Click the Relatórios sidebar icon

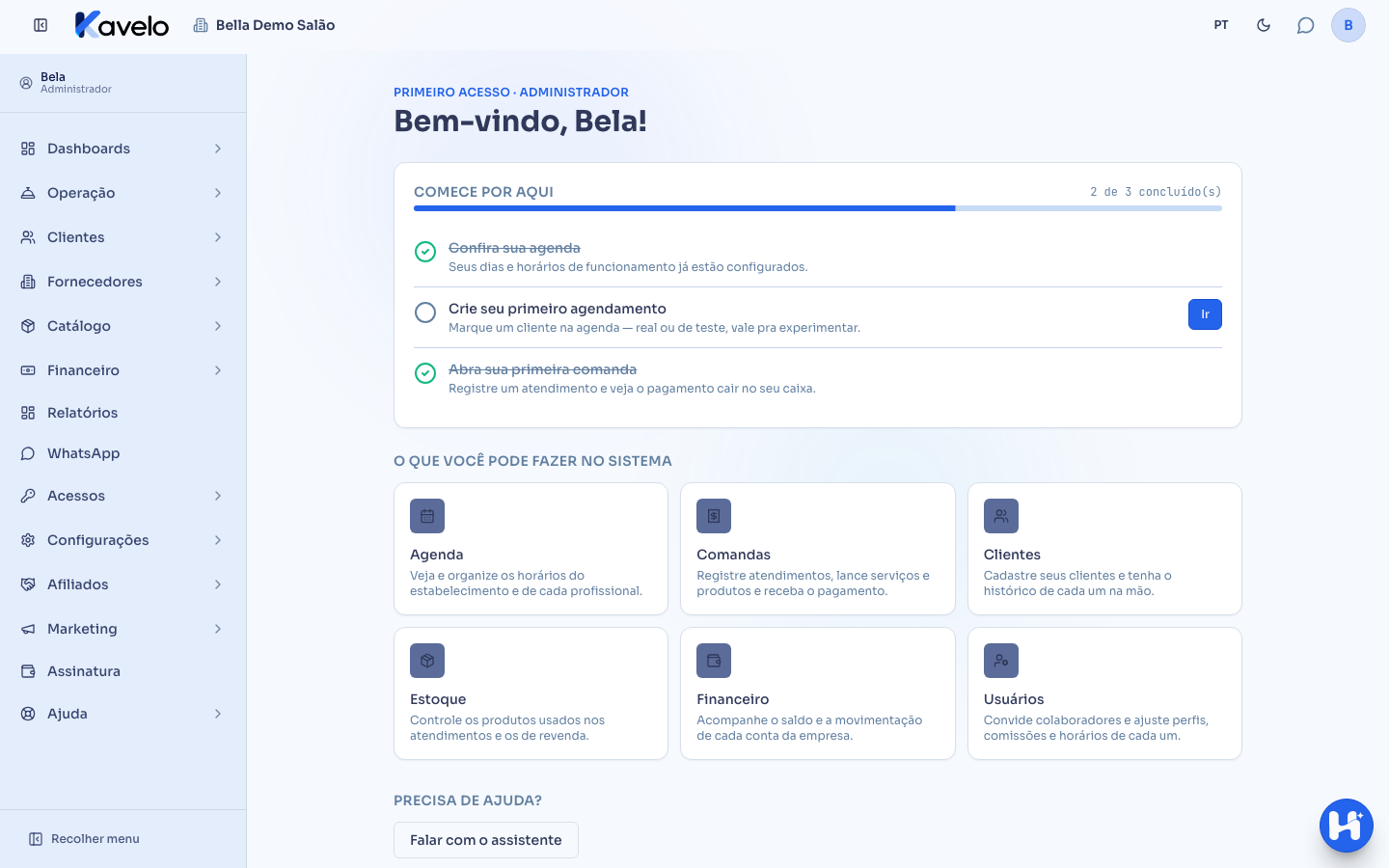point(28,413)
